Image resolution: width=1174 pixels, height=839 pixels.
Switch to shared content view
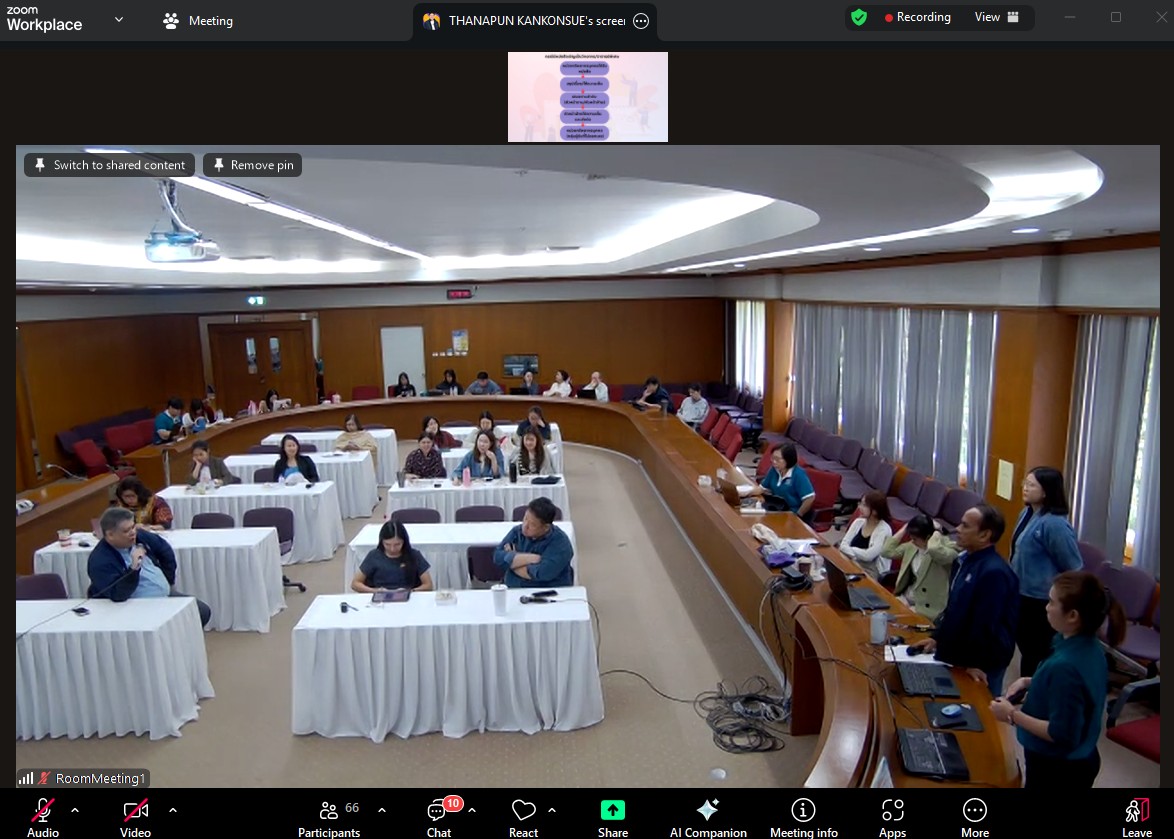[110, 165]
